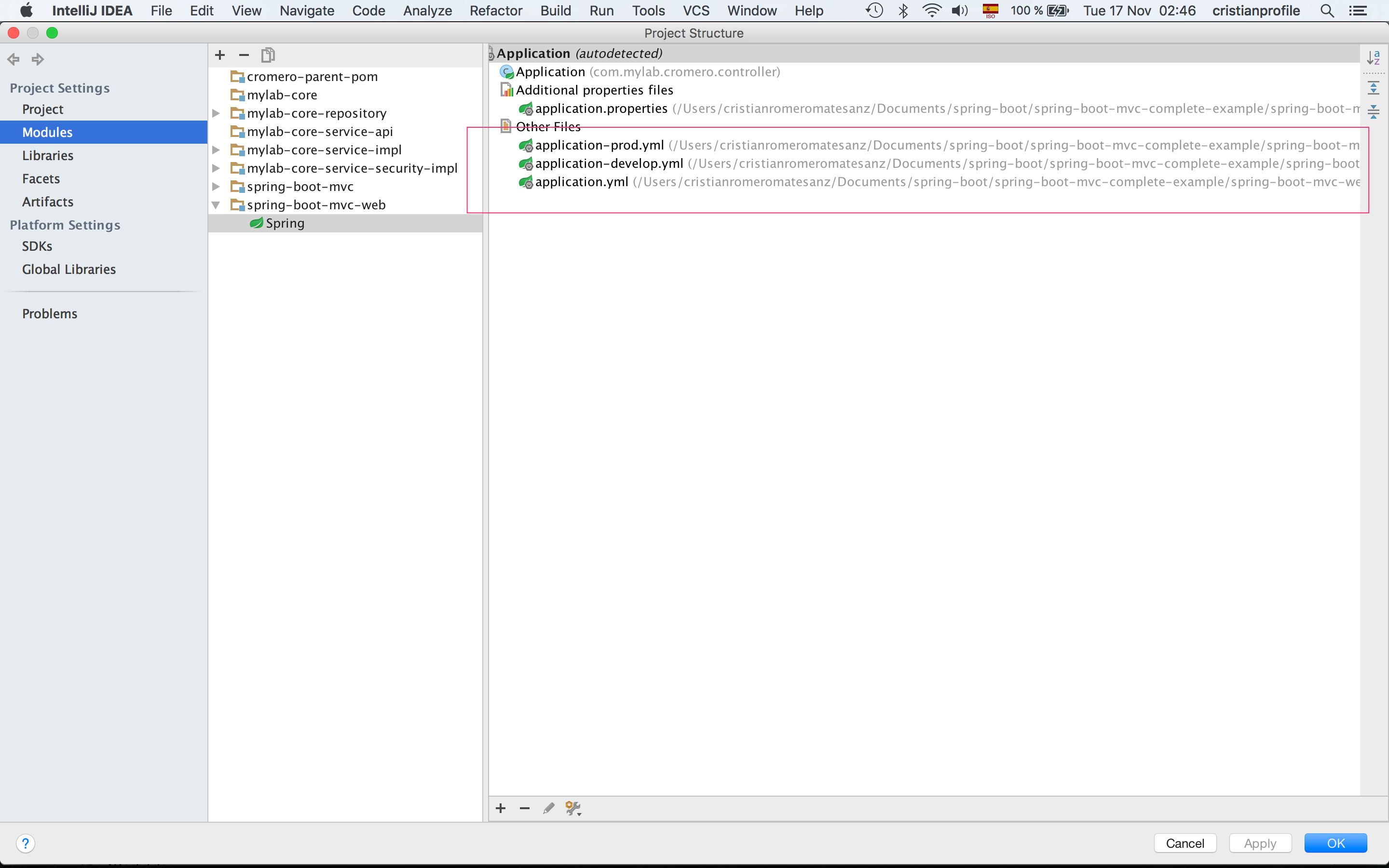Copy the selected module

(268, 55)
